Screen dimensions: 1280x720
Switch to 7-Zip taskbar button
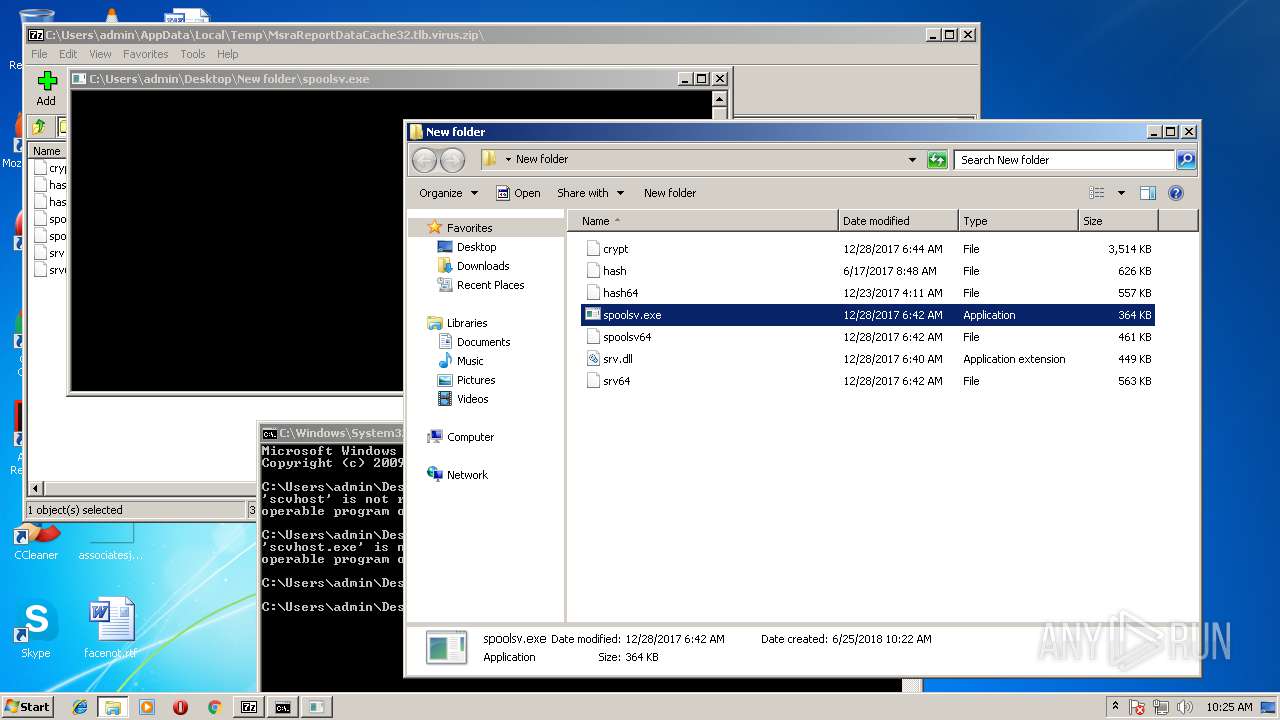pos(248,707)
